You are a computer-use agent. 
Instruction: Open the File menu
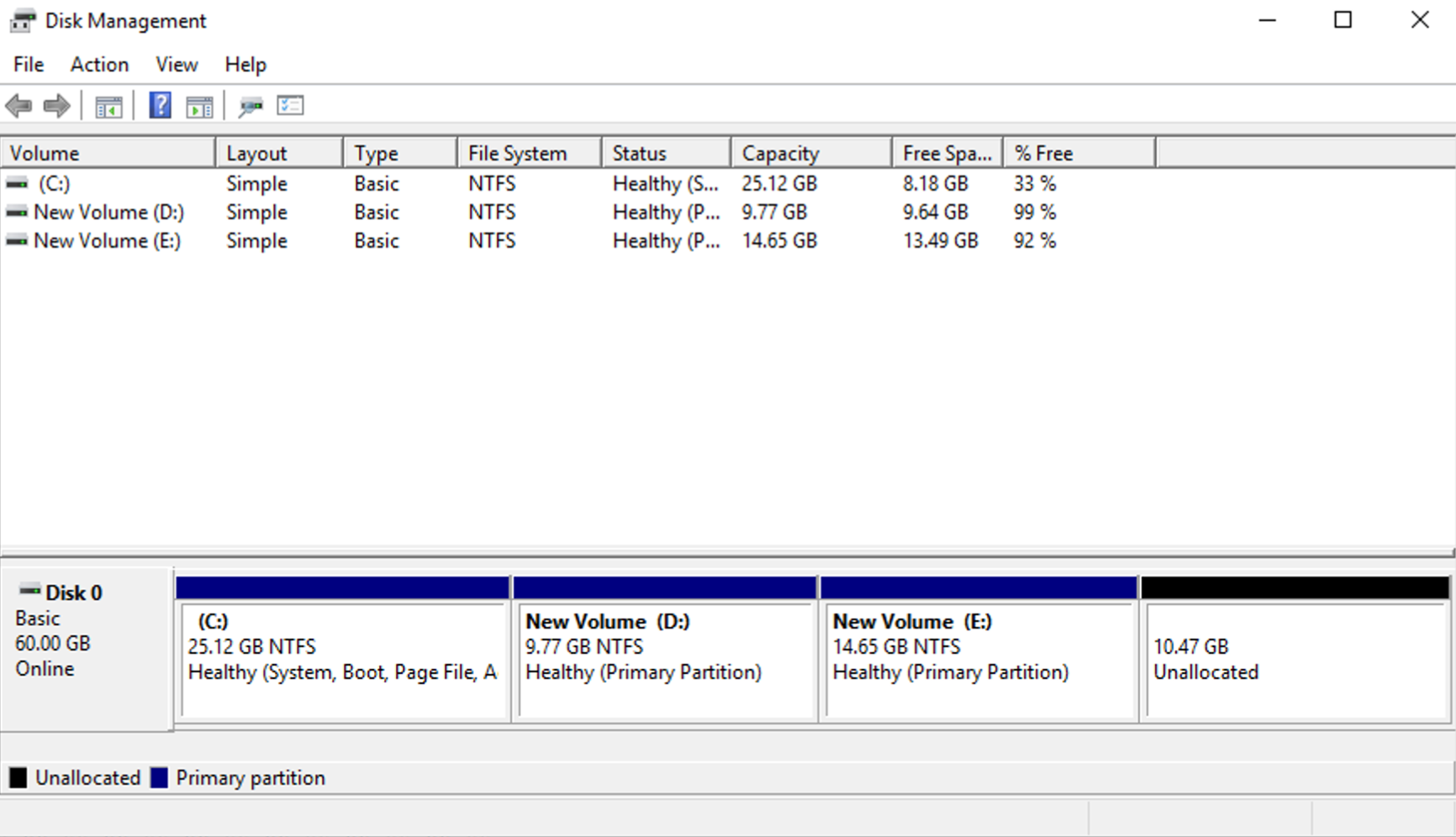(29, 65)
